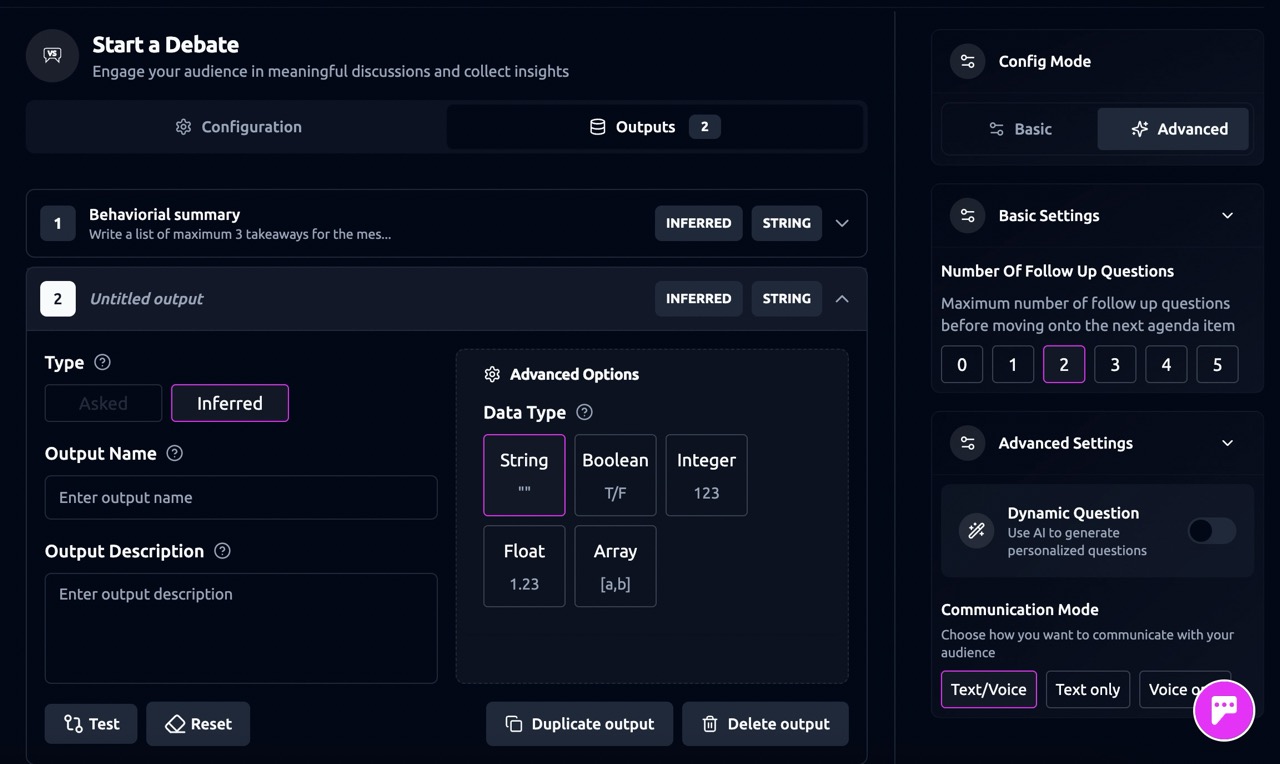The height and width of the screenshot is (764, 1280).
Task: Click the Config Mode sliders icon
Action: (x=967, y=62)
